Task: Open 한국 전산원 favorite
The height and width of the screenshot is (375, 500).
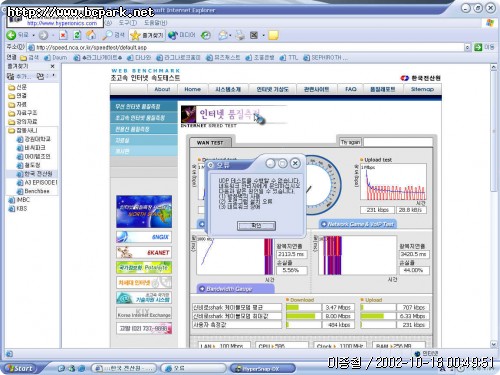Action: point(35,174)
